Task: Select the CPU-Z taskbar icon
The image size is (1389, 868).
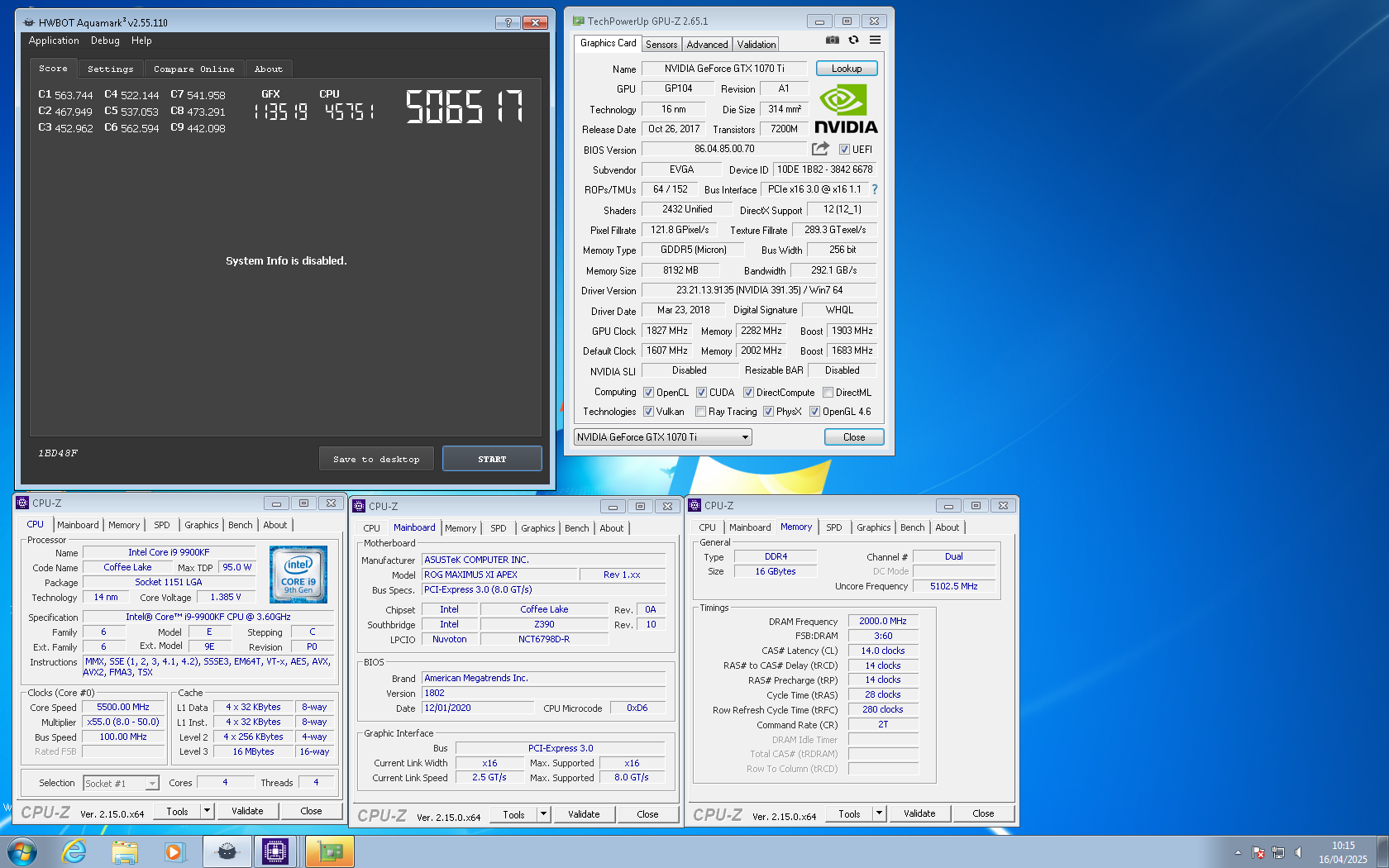Action: click(275, 851)
